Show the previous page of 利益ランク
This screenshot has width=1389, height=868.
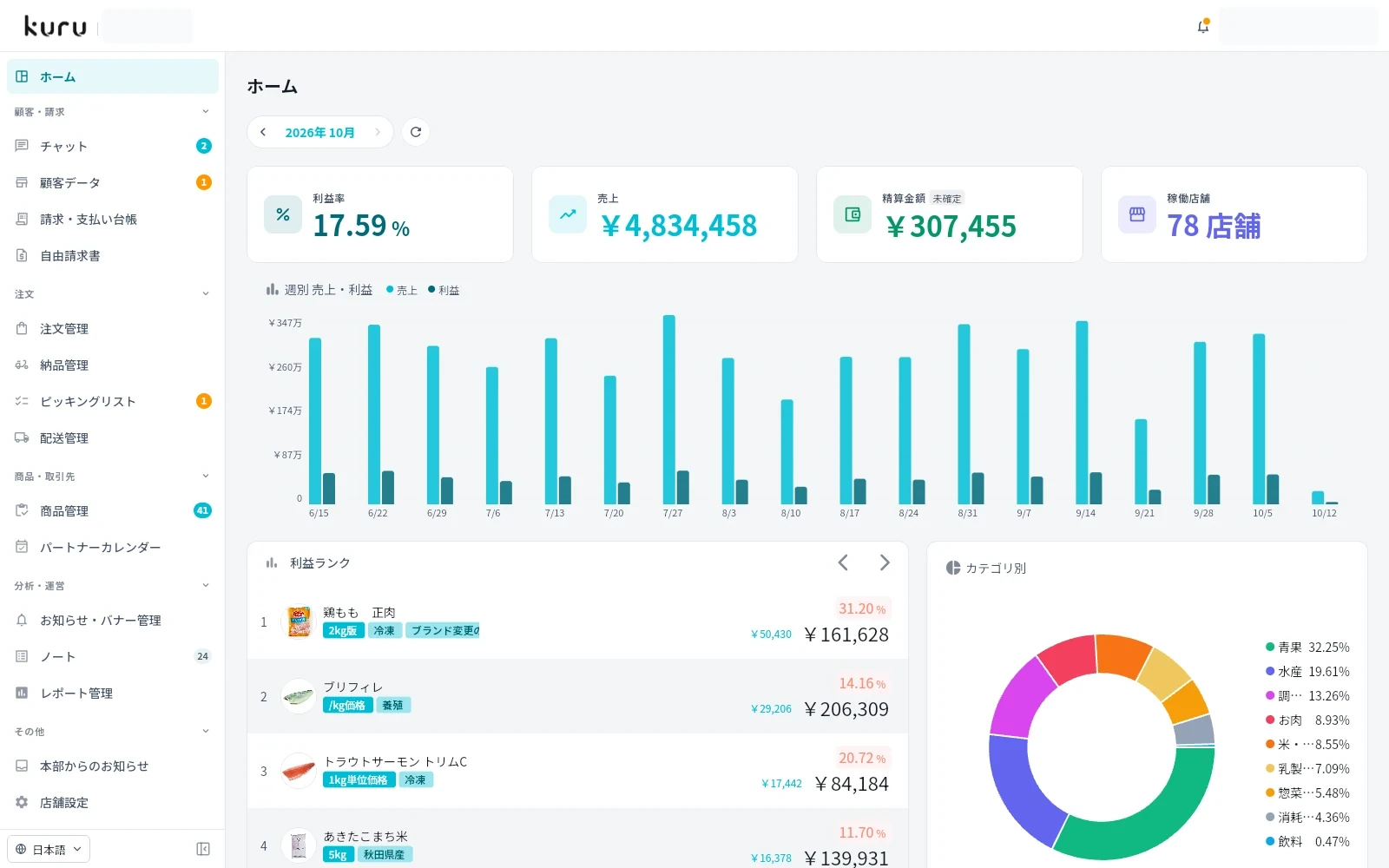pos(843,562)
